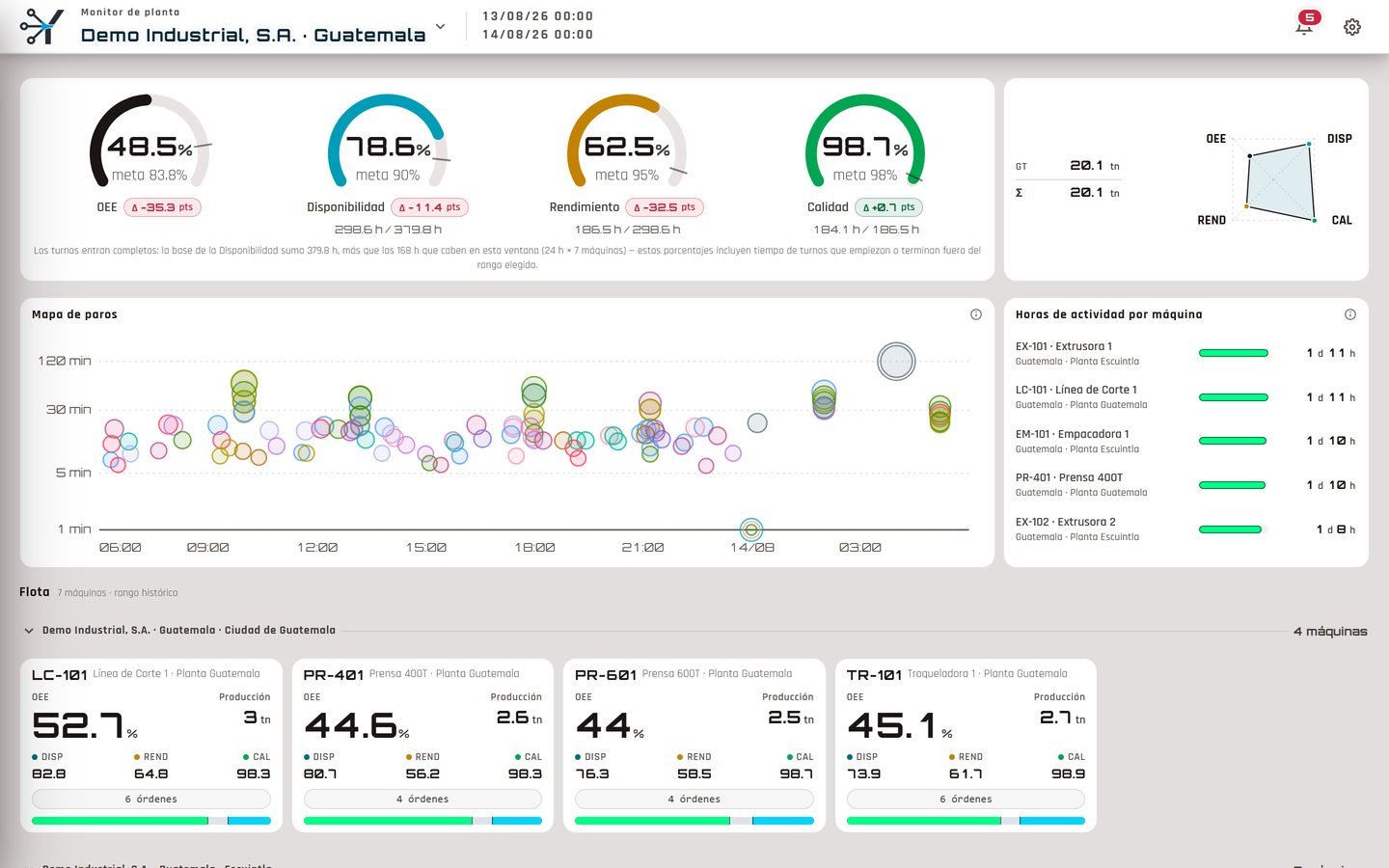Open the 6 órdenes button on TR-101

click(966, 800)
